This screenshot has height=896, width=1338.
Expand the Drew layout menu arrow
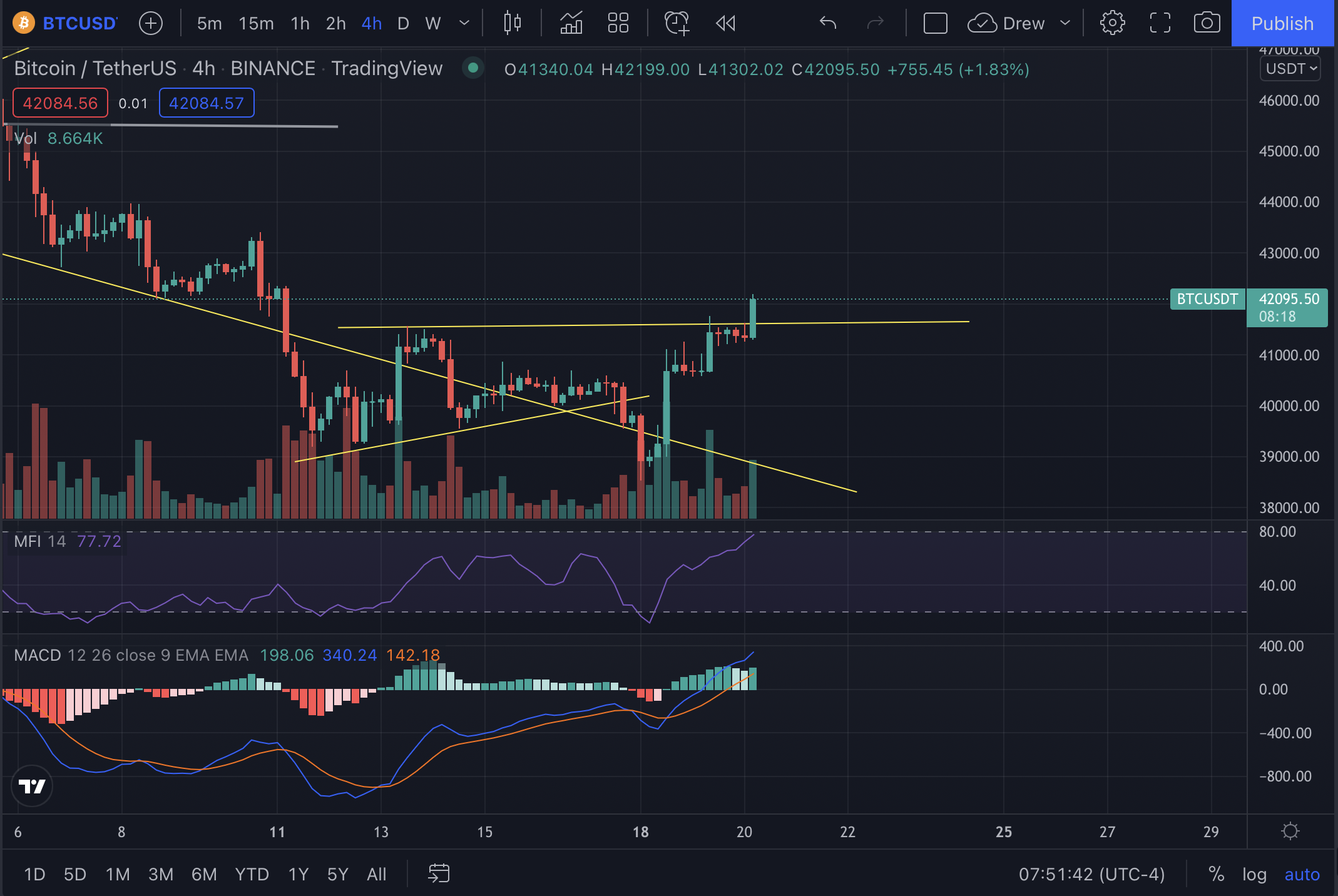pyautogui.click(x=1065, y=23)
